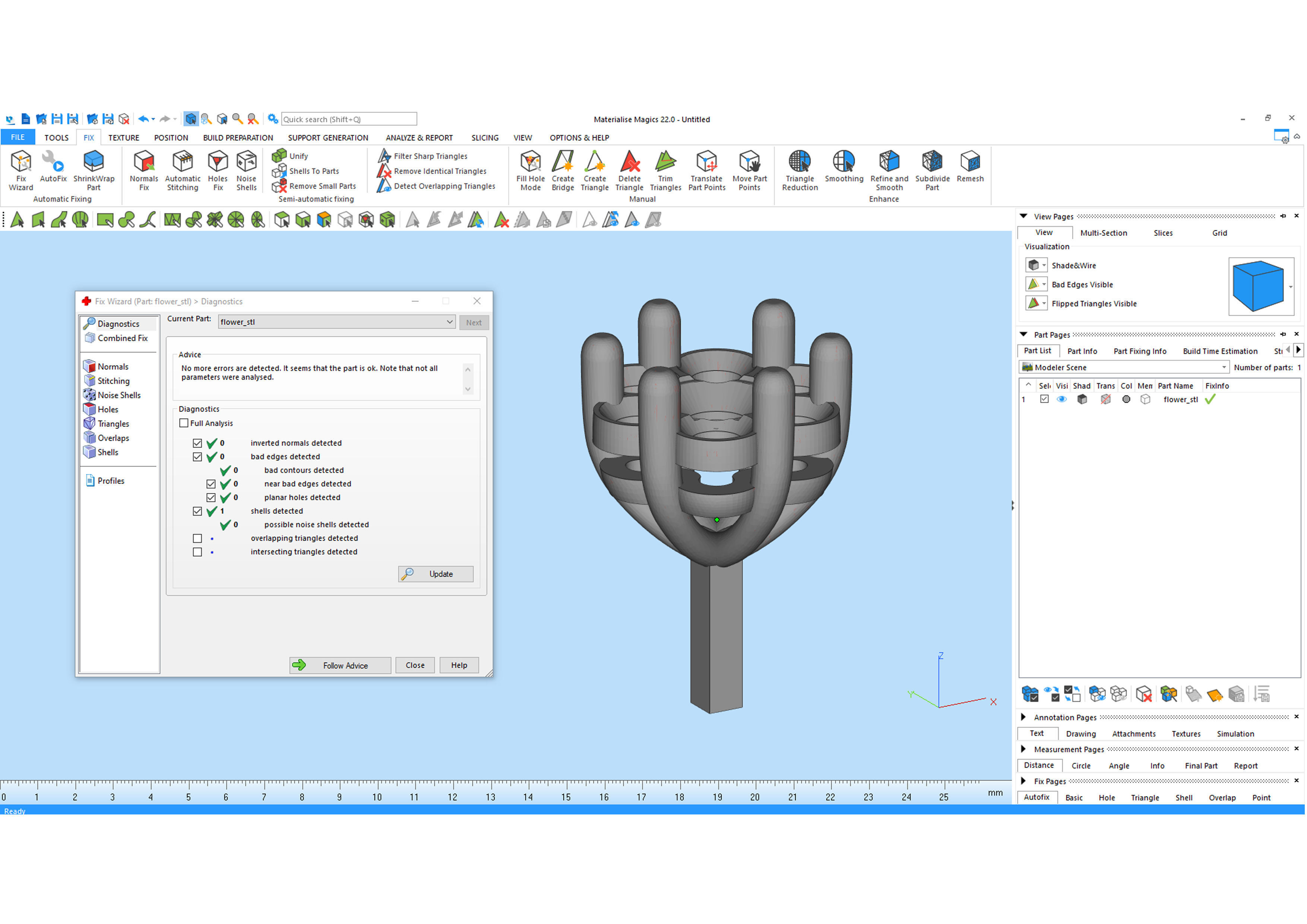The height and width of the screenshot is (924, 1307).
Task: Select the Create Triangle tool
Action: [595, 170]
